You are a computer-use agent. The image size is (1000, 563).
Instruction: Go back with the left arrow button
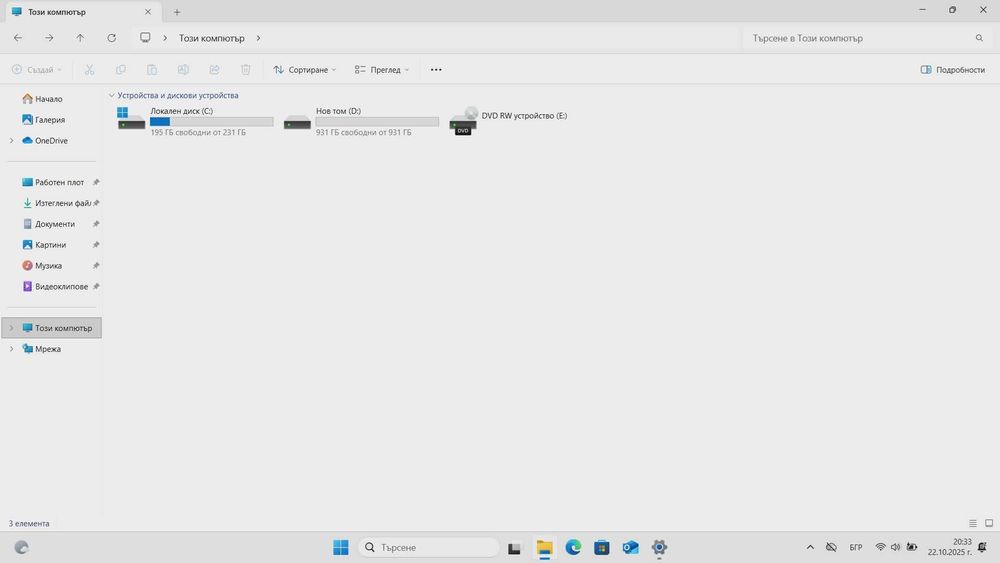[18, 38]
